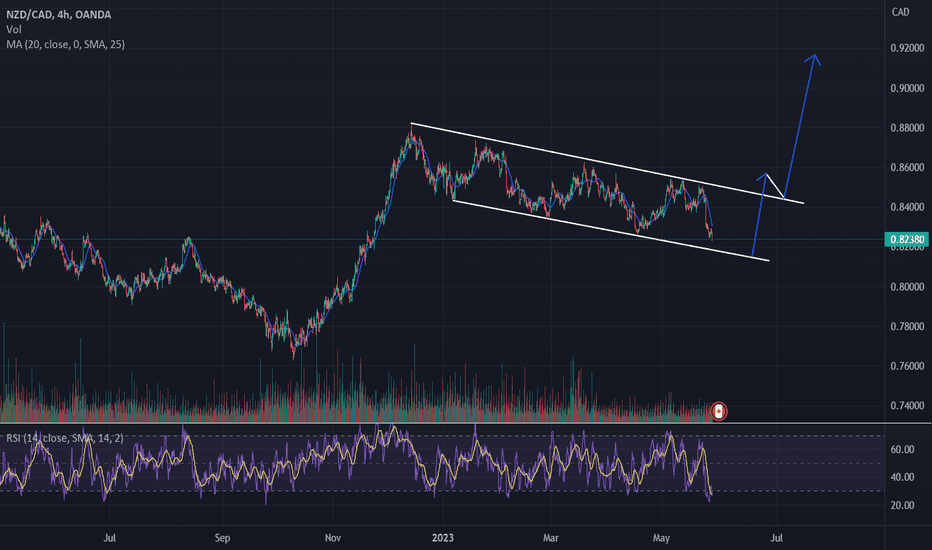Image resolution: width=932 pixels, height=550 pixels.
Task: Click the 0.90000 price axis level
Action: pos(907,88)
